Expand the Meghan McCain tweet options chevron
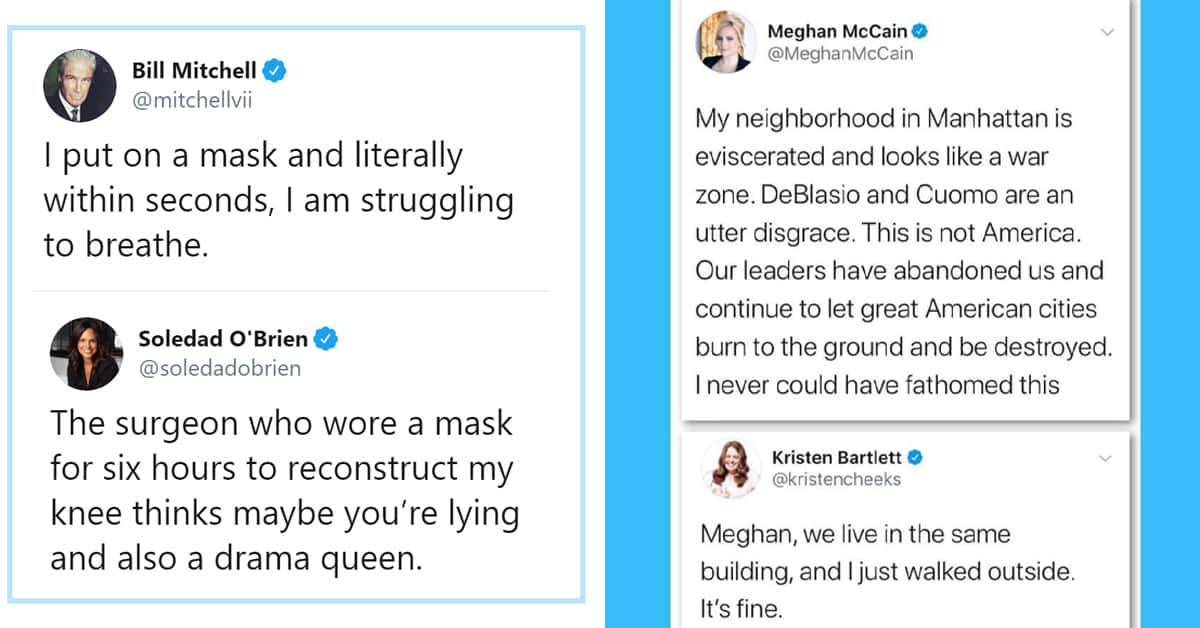This screenshot has width=1200, height=628. [x=1106, y=33]
